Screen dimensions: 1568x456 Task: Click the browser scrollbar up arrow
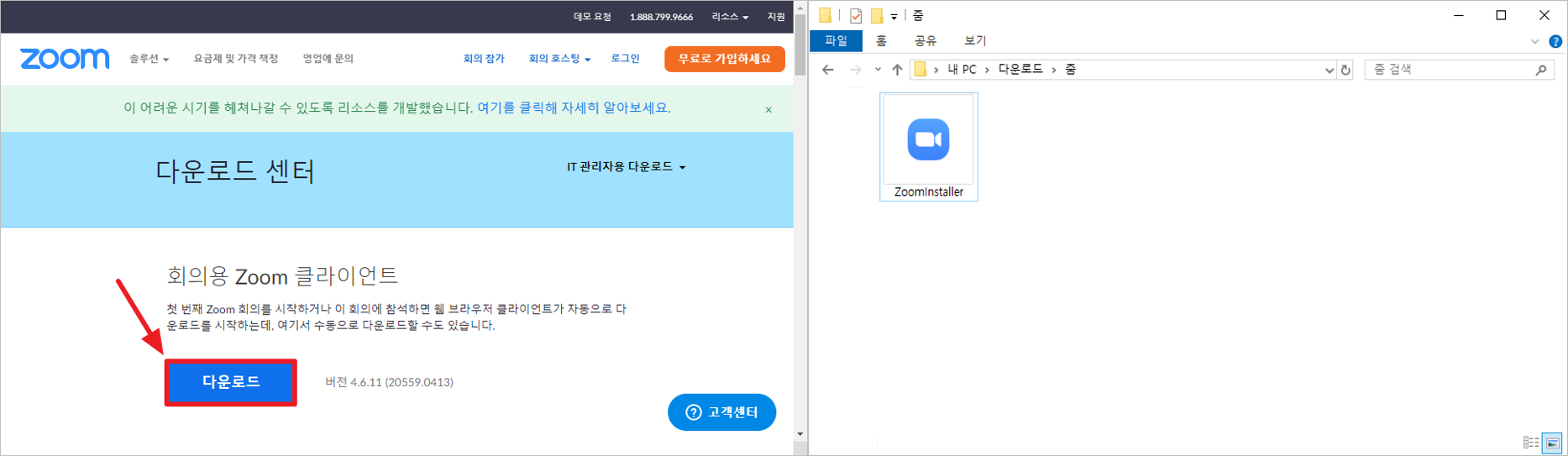click(800, 8)
